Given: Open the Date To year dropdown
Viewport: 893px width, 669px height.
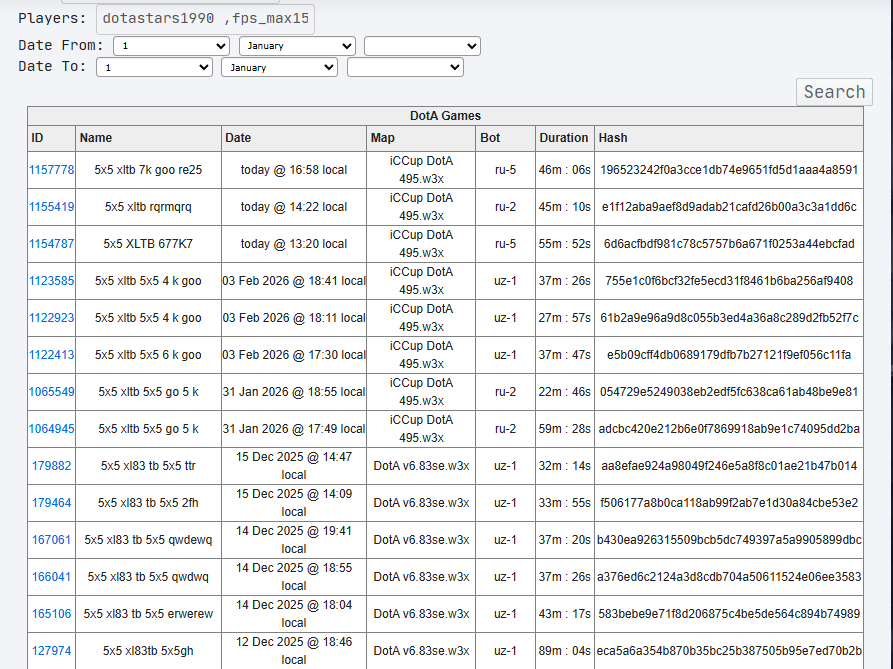Looking at the screenshot, I should [405, 67].
